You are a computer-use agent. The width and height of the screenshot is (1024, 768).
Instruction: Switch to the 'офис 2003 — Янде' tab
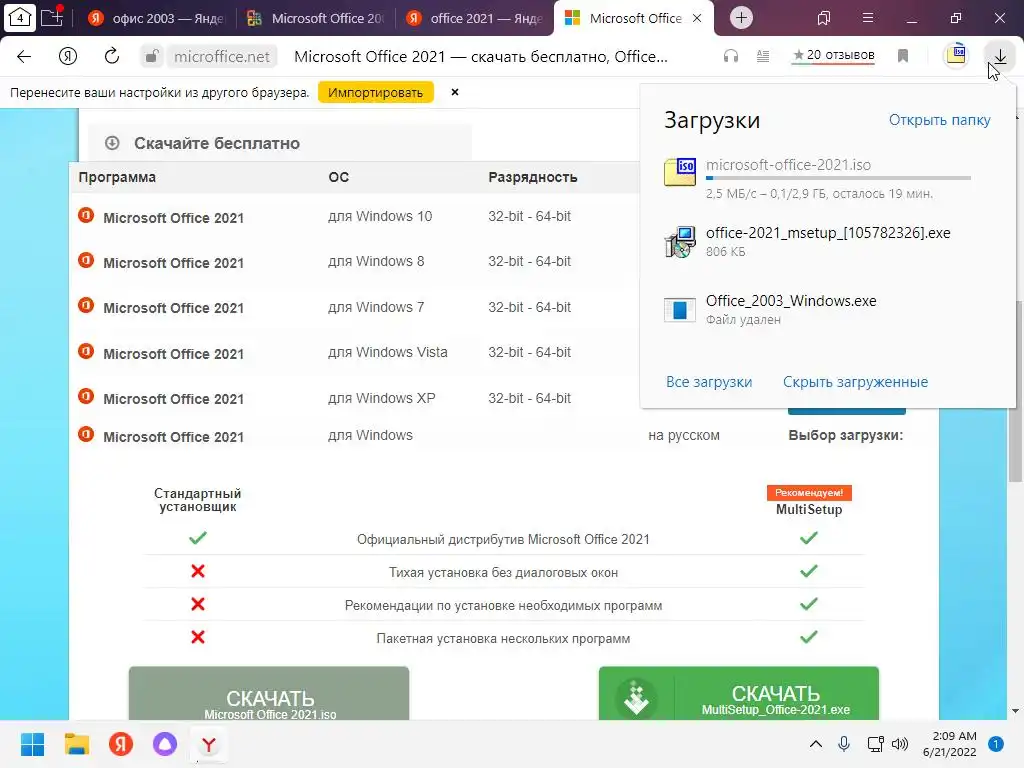[x=157, y=18]
